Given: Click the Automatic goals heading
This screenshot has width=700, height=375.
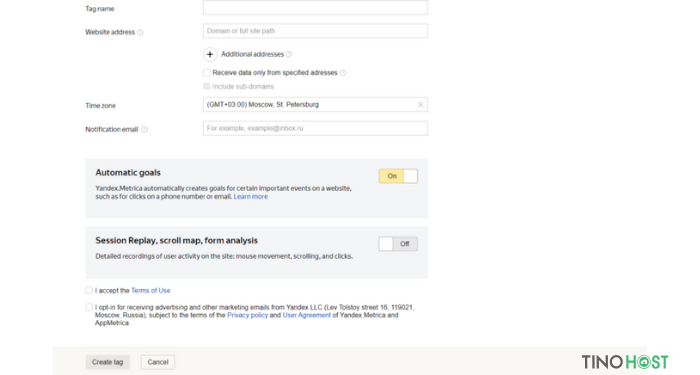Looking at the screenshot, I should [x=128, y=173].
